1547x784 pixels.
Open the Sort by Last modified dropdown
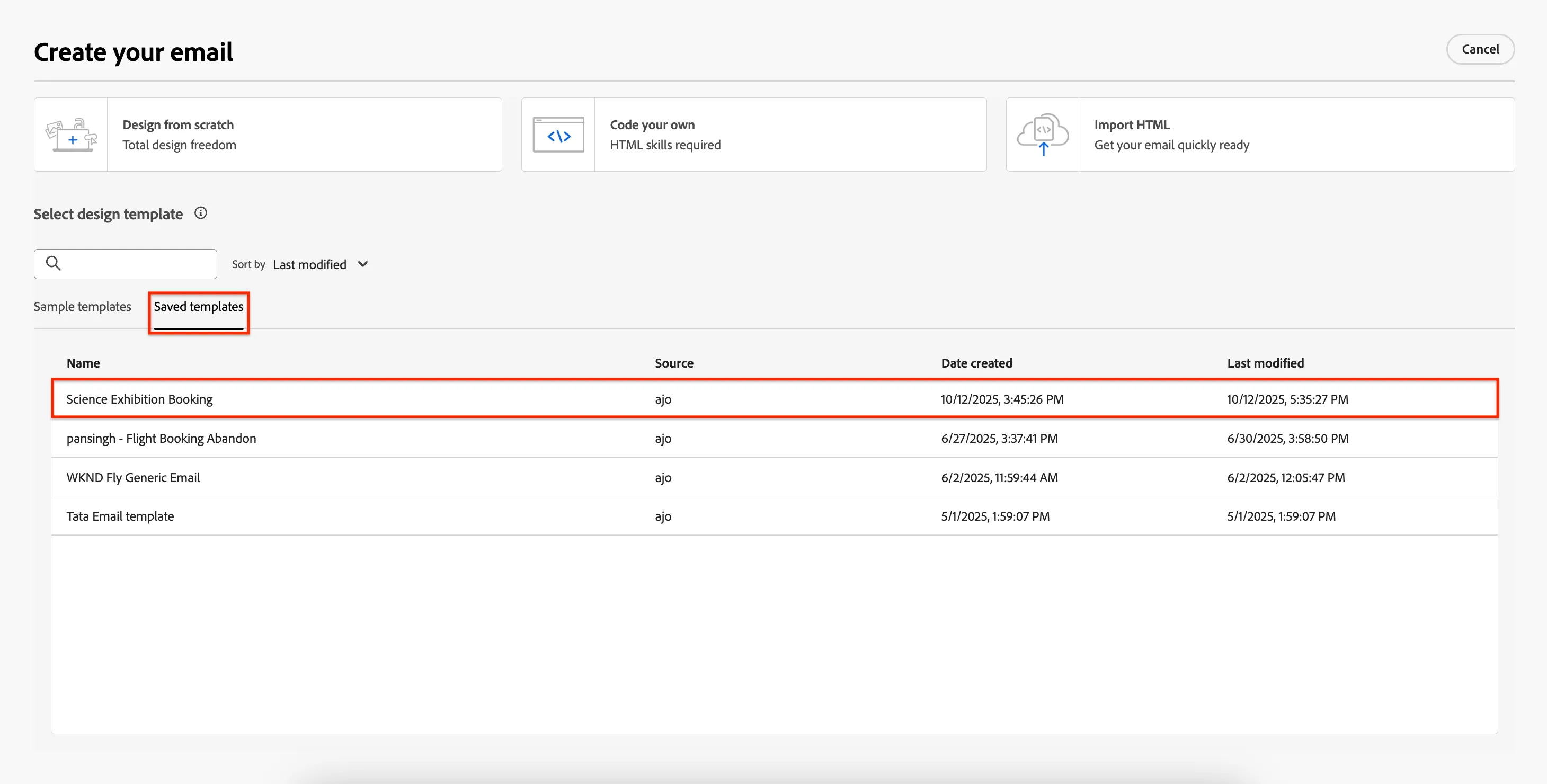[x=319, y=265]
